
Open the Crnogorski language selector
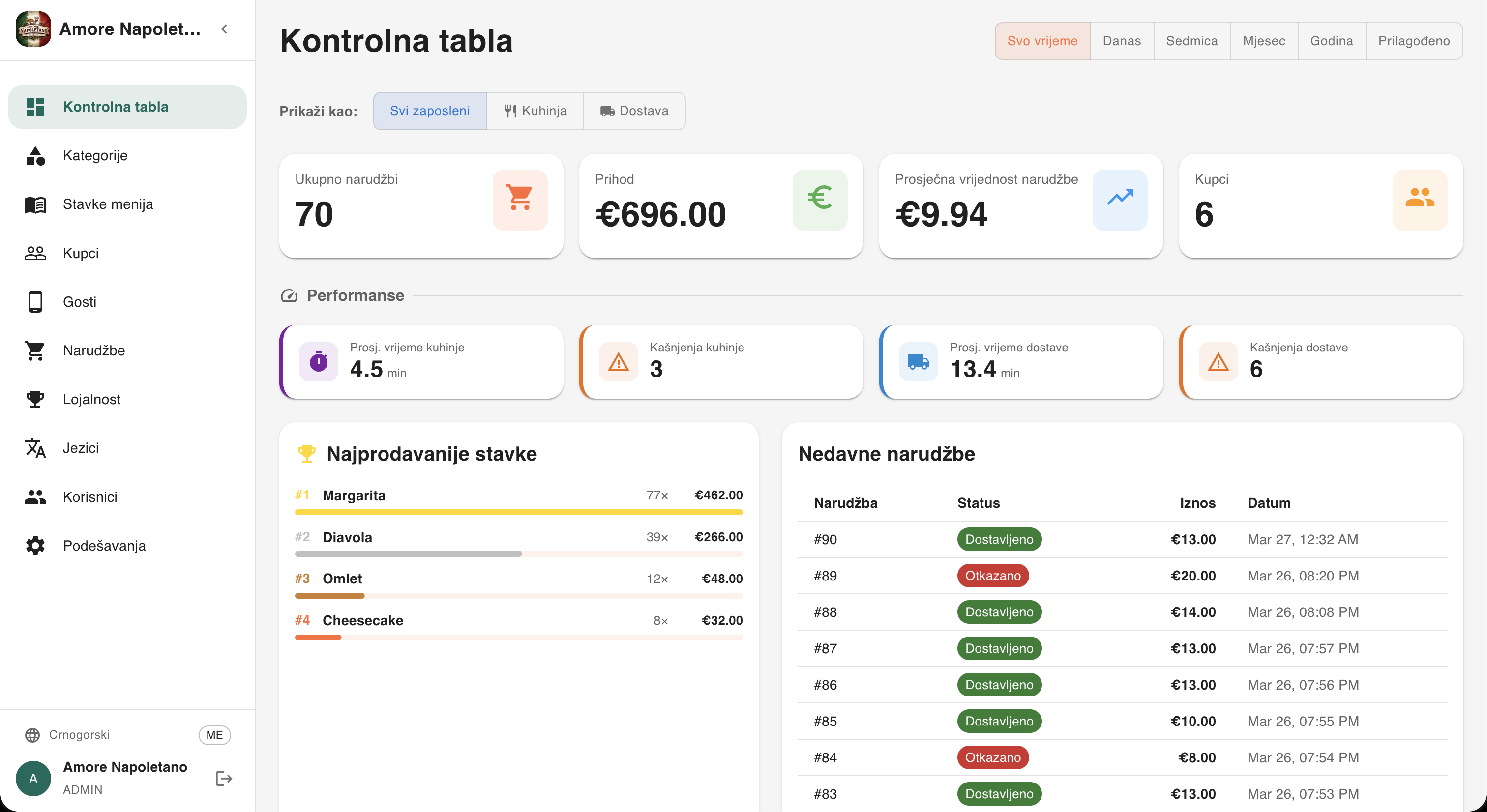[79, 735]
